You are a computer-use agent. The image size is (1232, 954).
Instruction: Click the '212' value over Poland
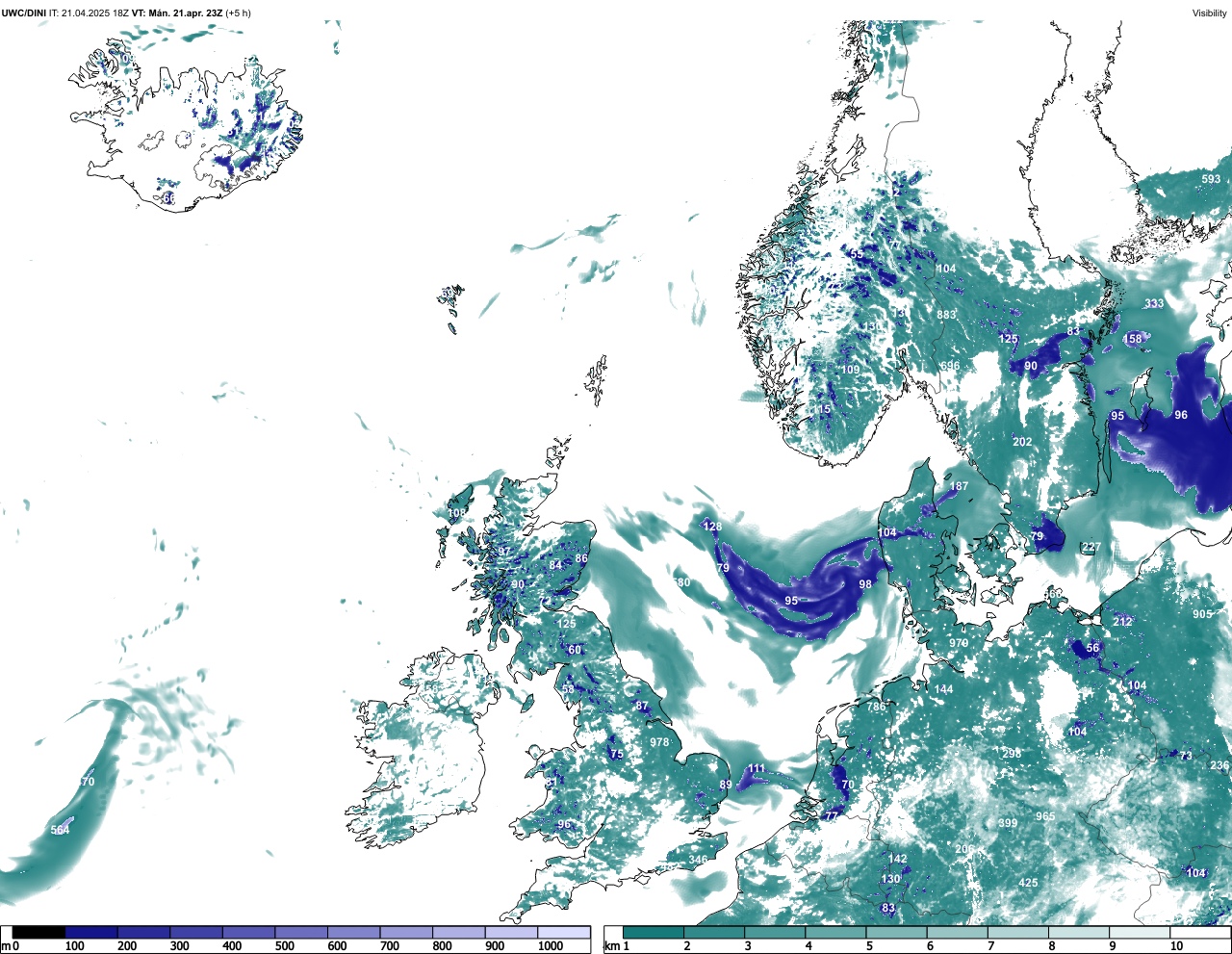[x=1122, y=622]
